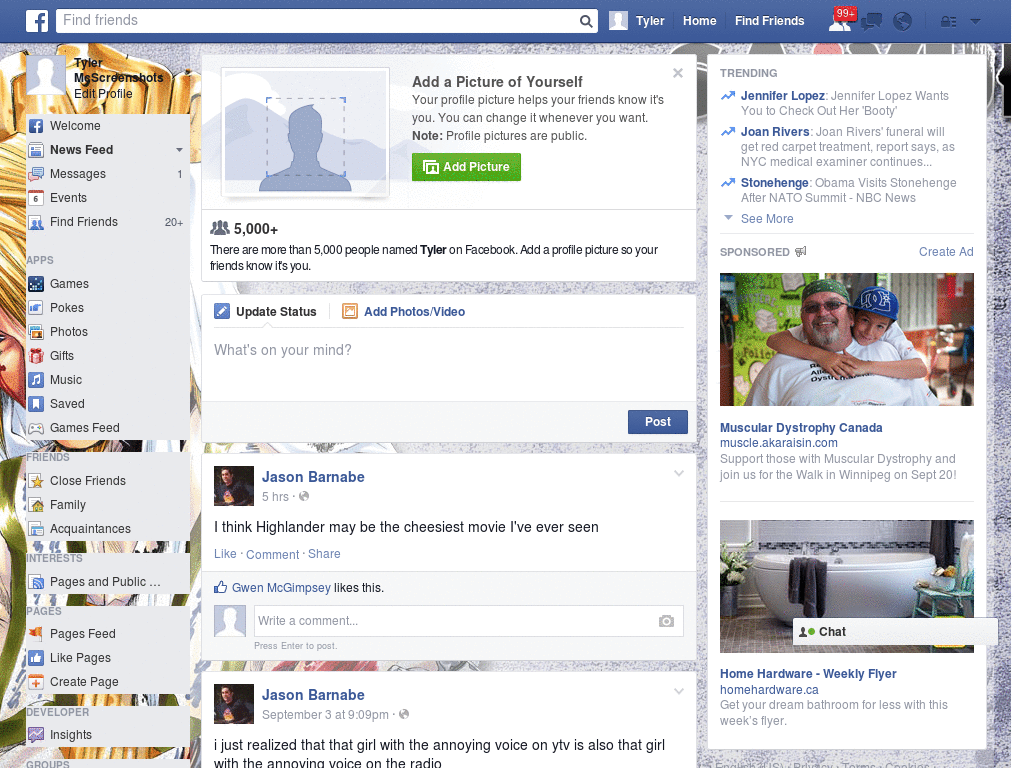The image size is (1024, 768).
Task: Select the Update Status tab
Action: click(266, 312)
